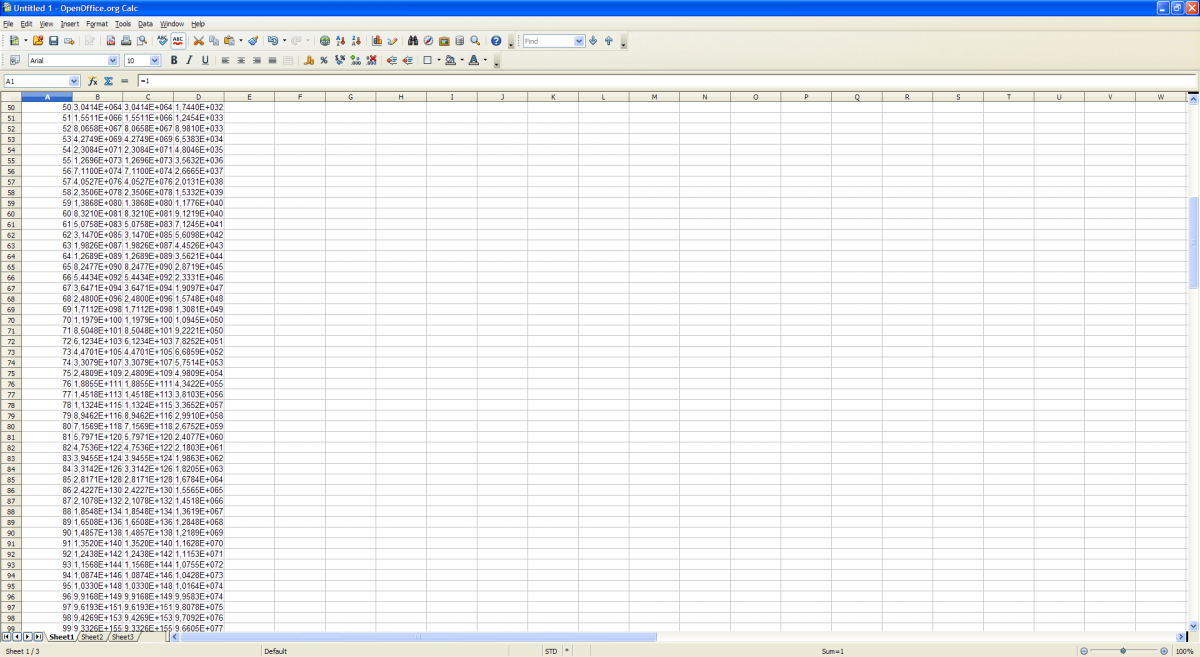
Task: Expand the Arial font name dropdown
Action: (113, 61)
